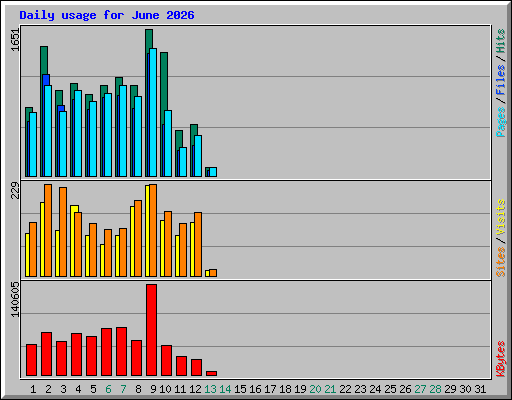Screen dimensions: 512x400
Task: Click green weekend day label 14
Action: pyautogui.click(x=225, y=389)
